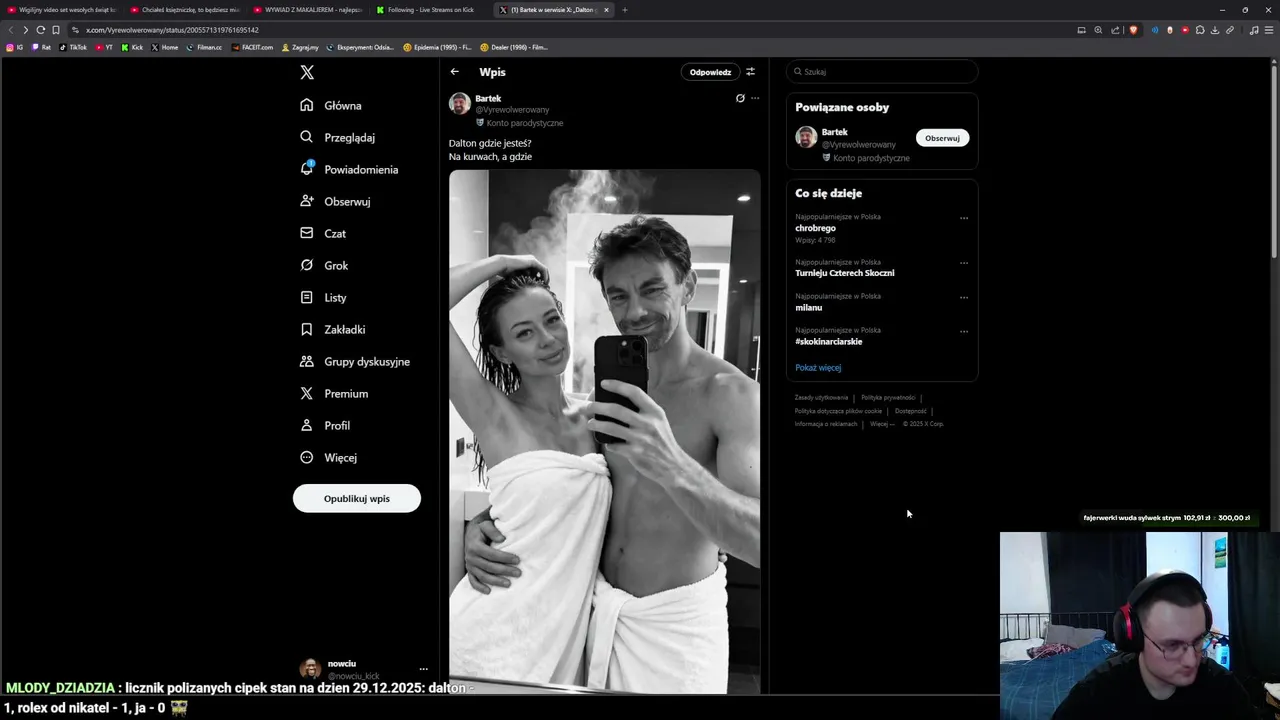Reload the page in the browser toolbar

tap(40, 30)
